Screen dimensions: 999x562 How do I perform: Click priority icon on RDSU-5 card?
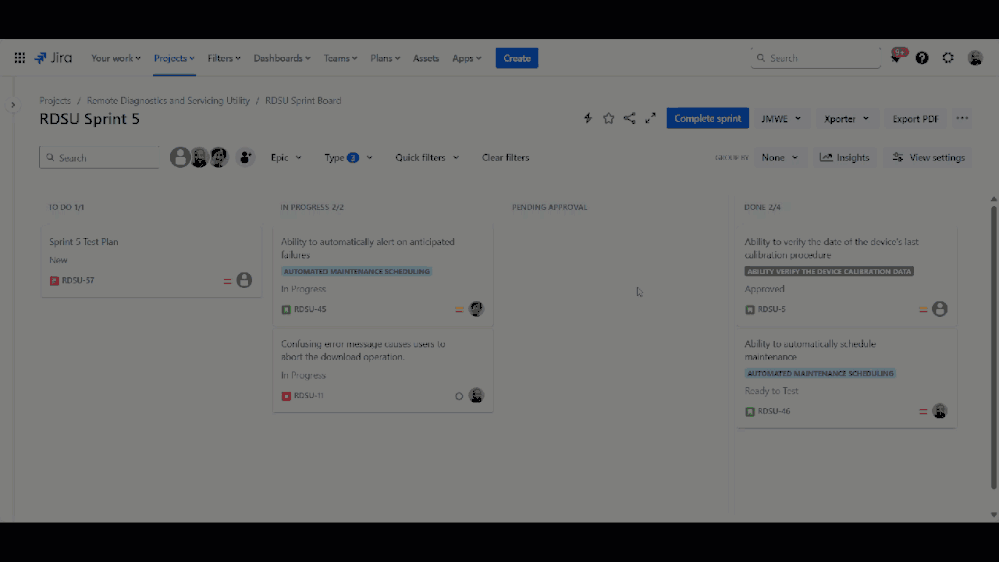923,310
